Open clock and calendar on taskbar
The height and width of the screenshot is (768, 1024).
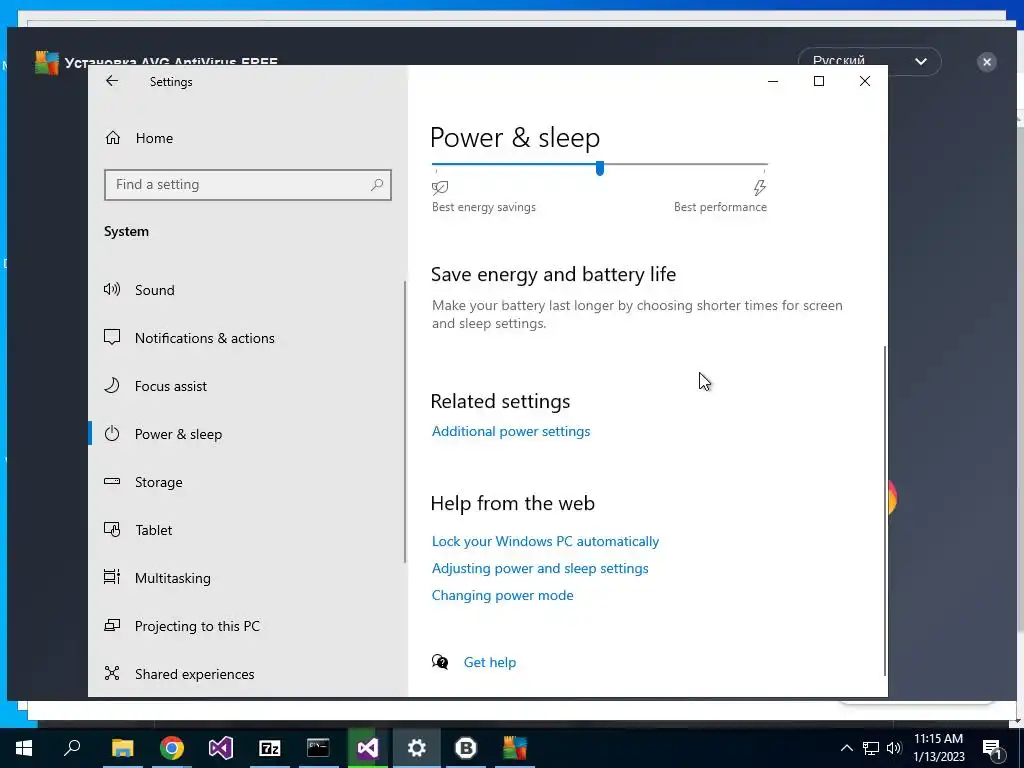[x=938, y=748]
